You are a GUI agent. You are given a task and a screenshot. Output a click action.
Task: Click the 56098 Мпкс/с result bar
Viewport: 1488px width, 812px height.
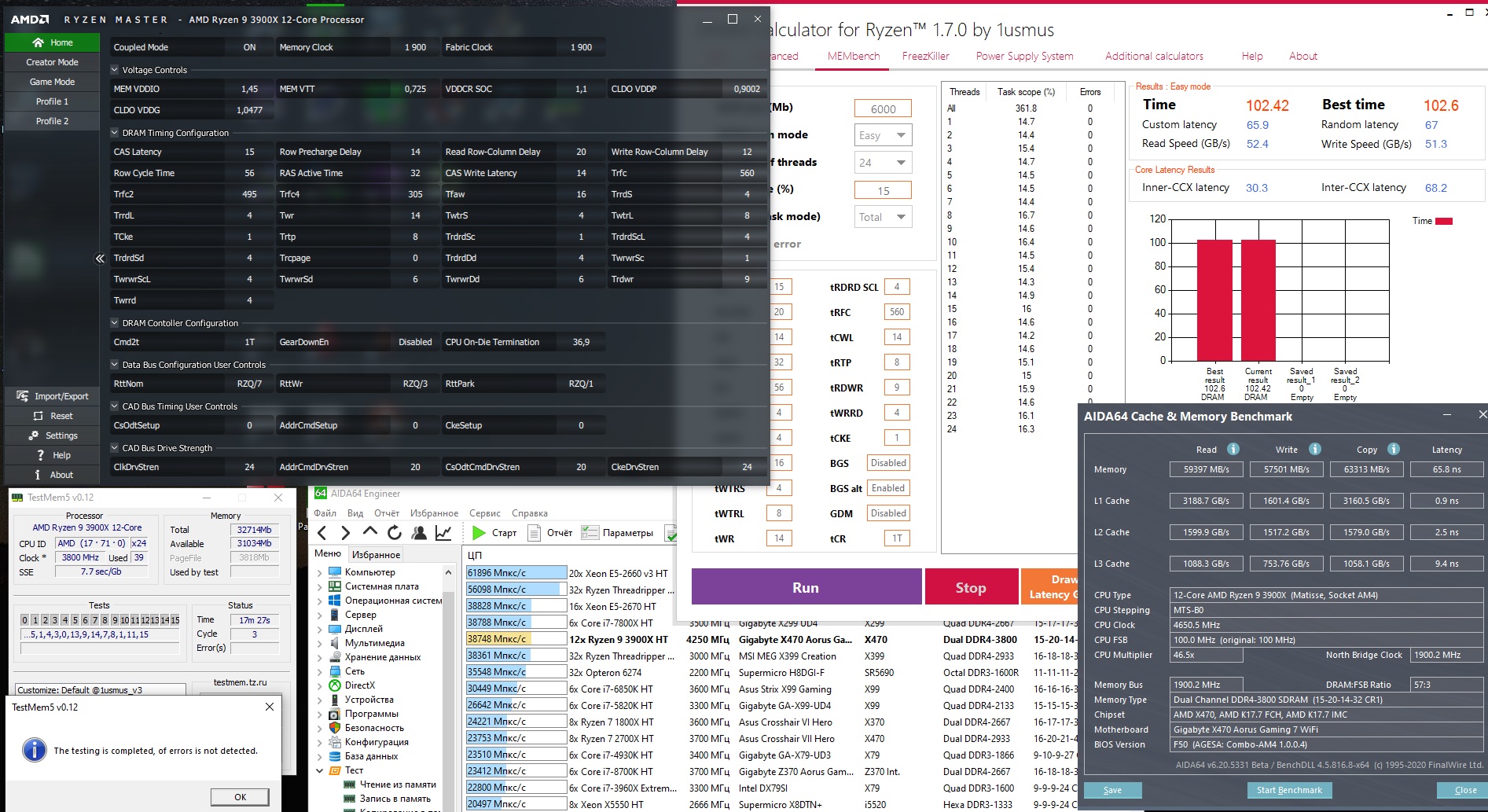[516, 590]
